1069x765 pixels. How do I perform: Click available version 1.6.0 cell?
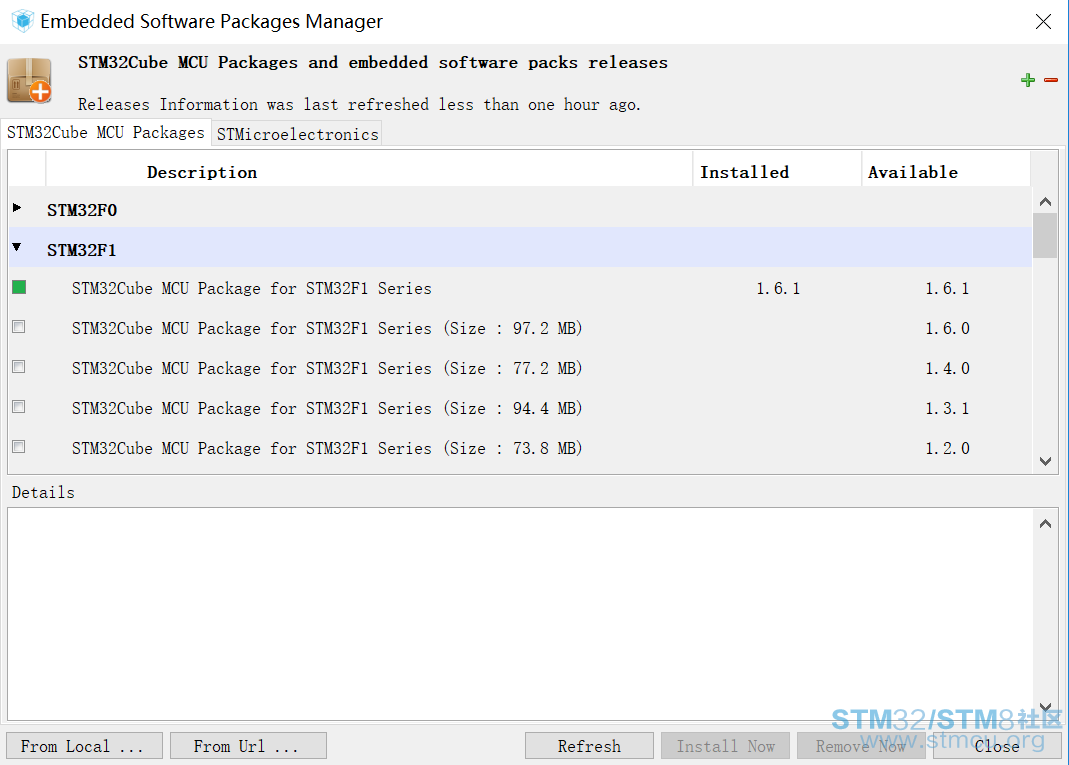[x=947, y=328]
